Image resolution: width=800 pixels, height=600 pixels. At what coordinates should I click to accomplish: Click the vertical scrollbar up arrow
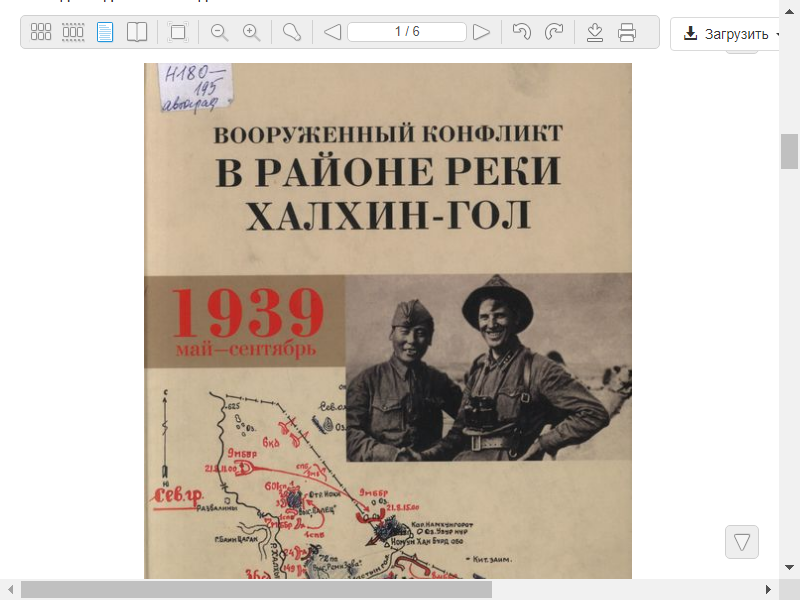click(x=789, y=12)
